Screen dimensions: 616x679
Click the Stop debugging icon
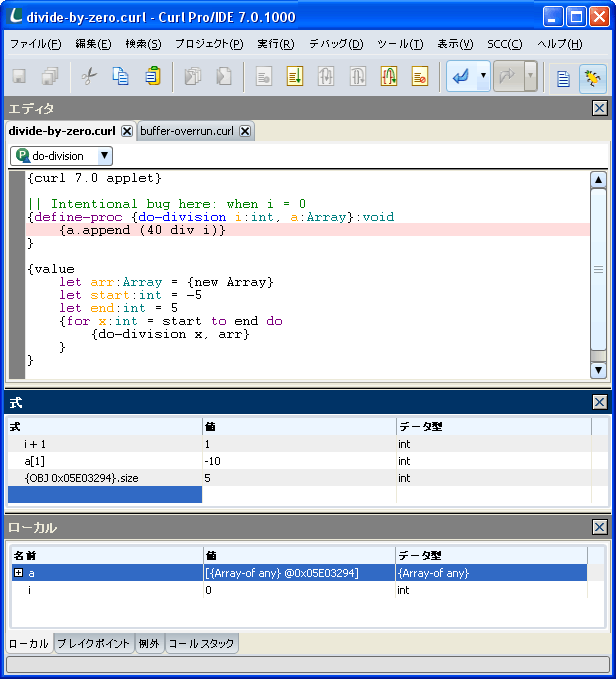click(x=419, y=77)
